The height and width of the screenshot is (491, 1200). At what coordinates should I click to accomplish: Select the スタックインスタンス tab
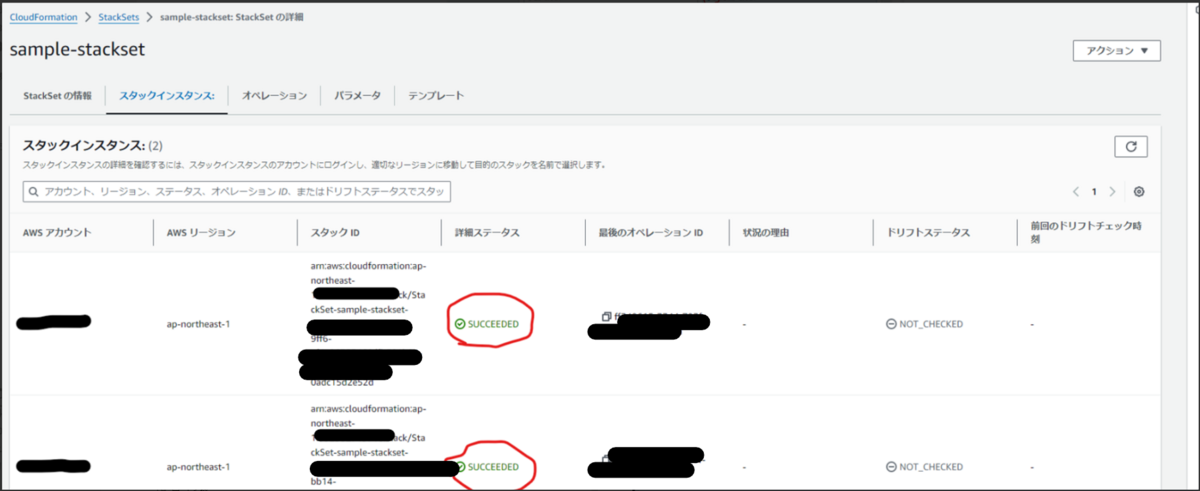point(167,96)
